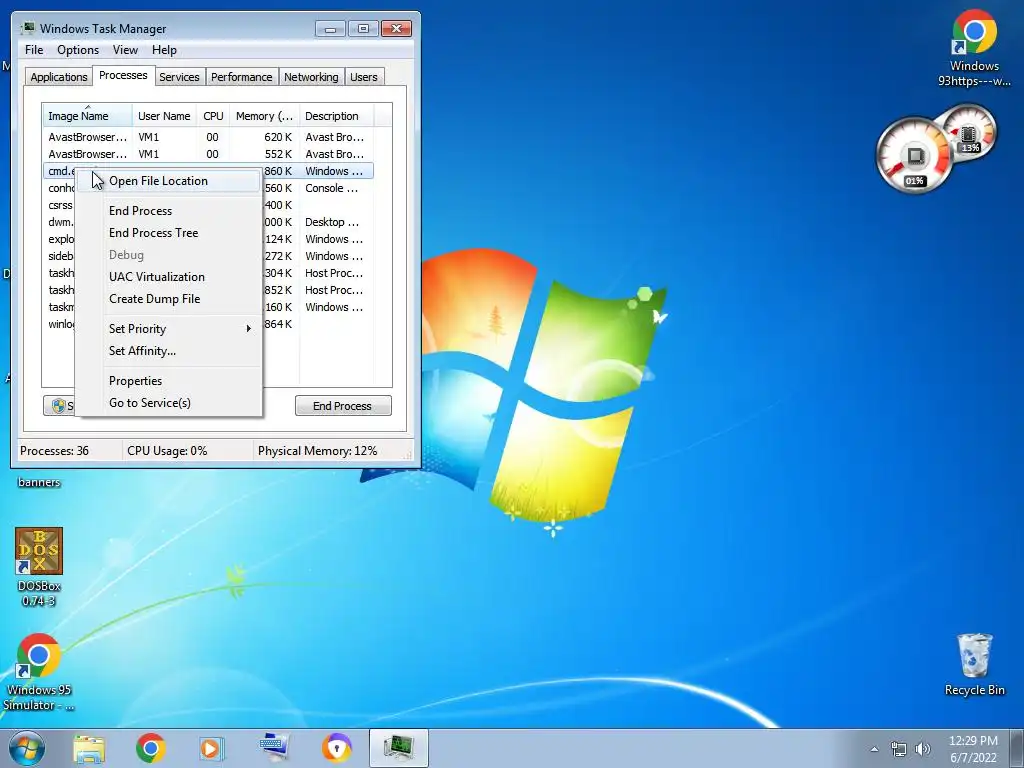Click the CPU meter gadget dial

tap(914, 157)
